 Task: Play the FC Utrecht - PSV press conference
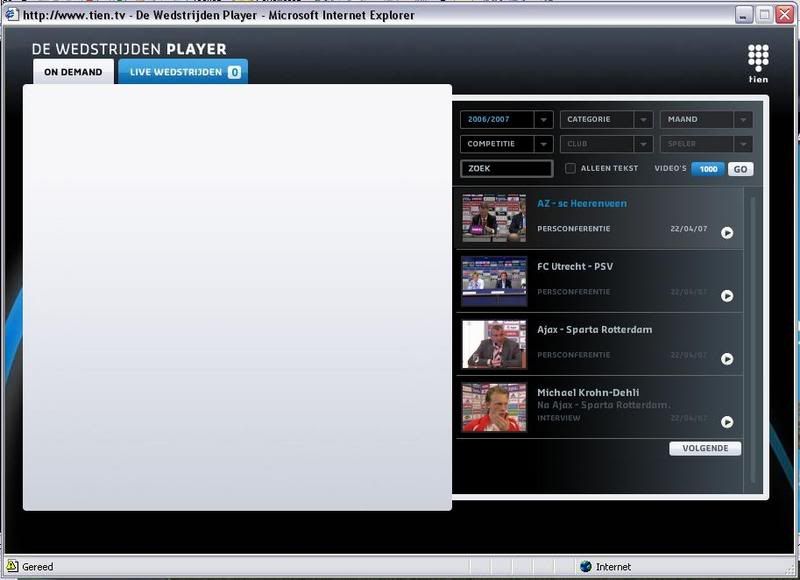tap(727, 296)
